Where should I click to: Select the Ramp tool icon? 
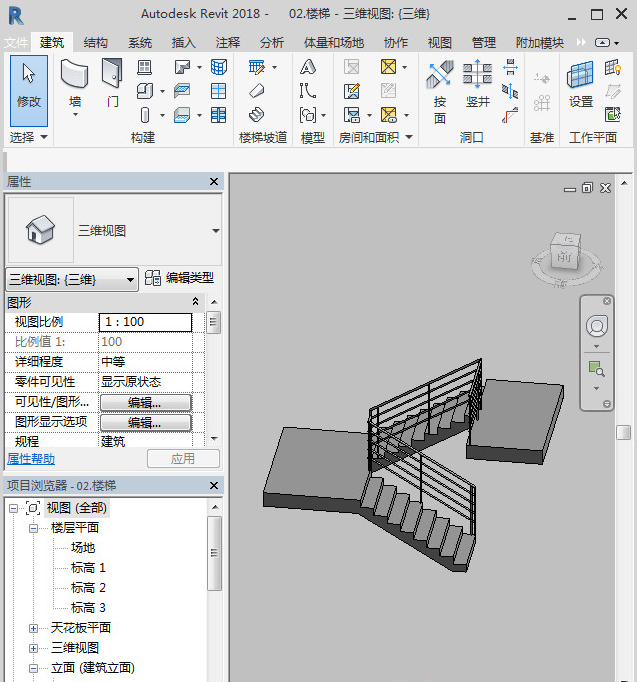[x=257, y=91]
